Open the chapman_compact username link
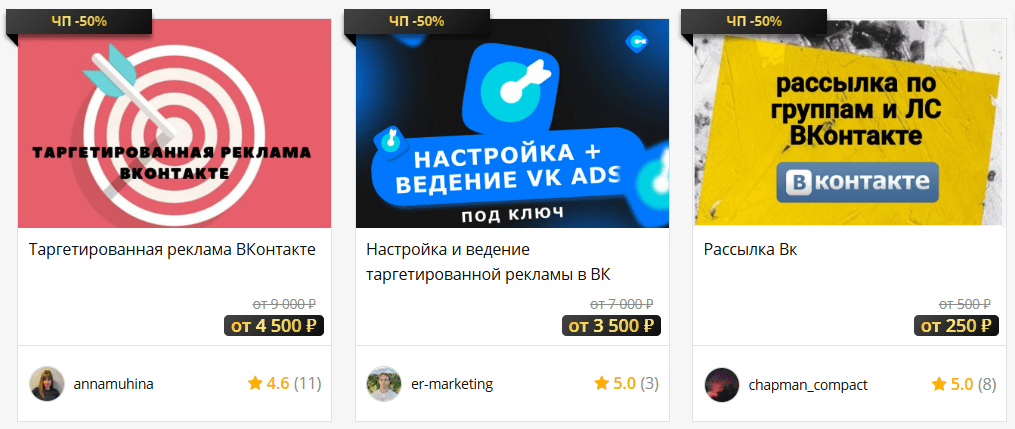 coord(808,385)
